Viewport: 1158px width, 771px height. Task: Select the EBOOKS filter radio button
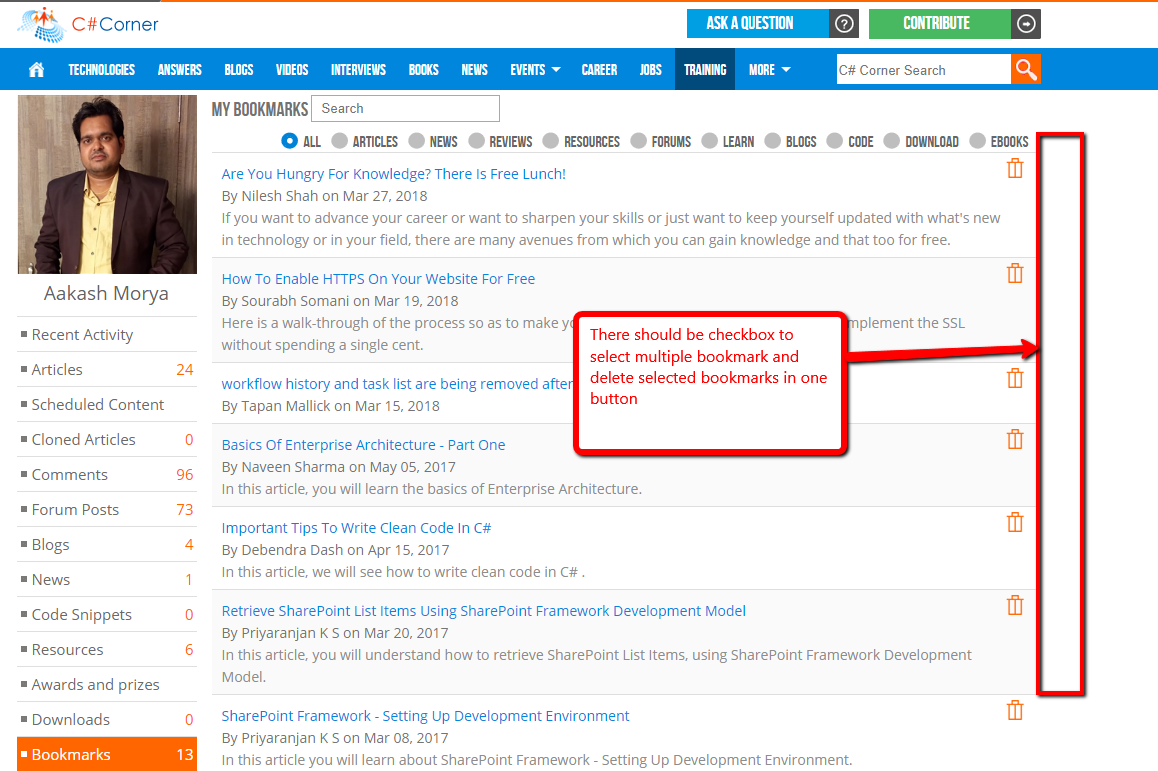tap(978, 141)
